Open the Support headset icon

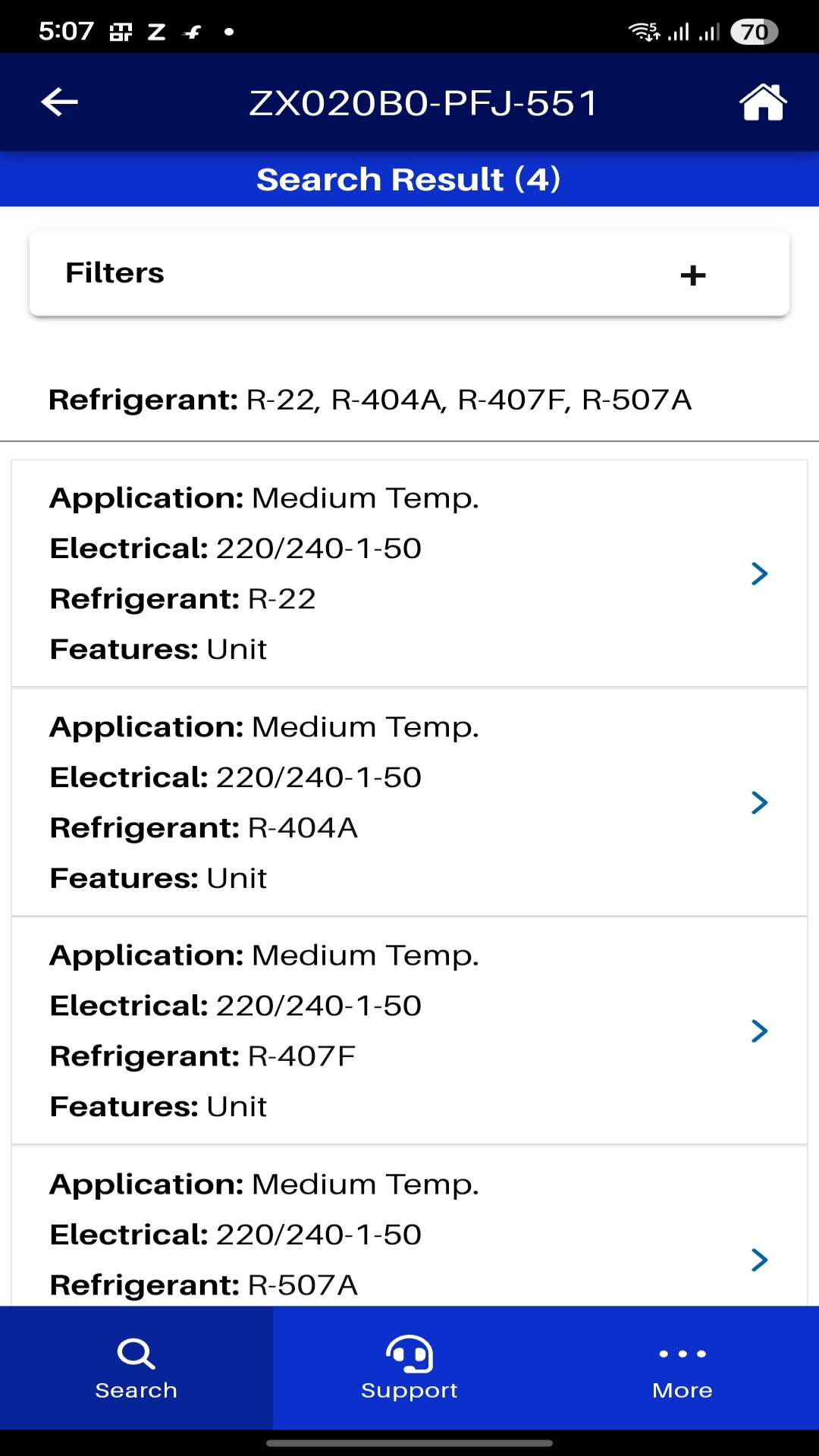coord(409,1354)
